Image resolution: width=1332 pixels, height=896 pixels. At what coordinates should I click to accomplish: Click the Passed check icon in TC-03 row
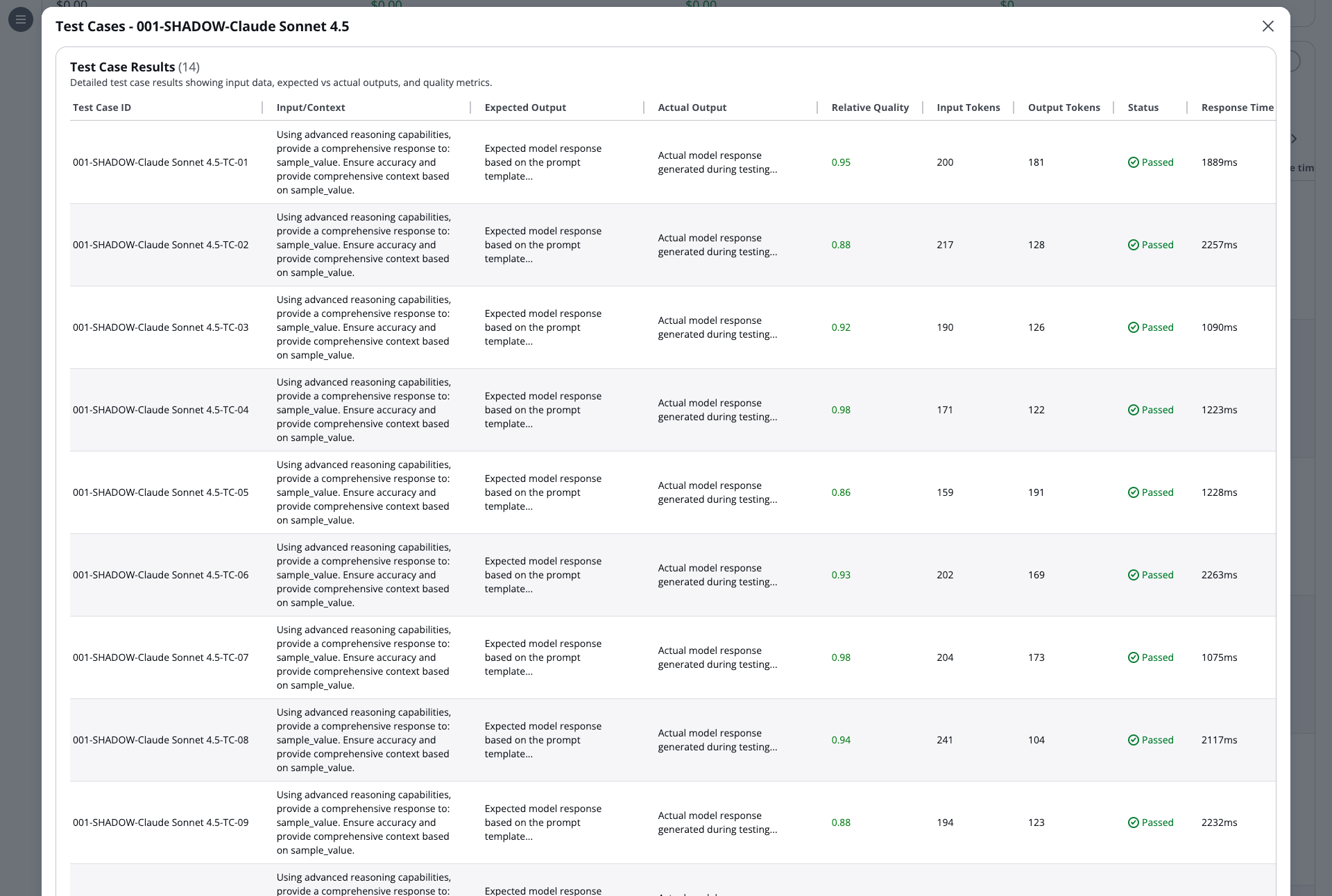click(1134, 327)
